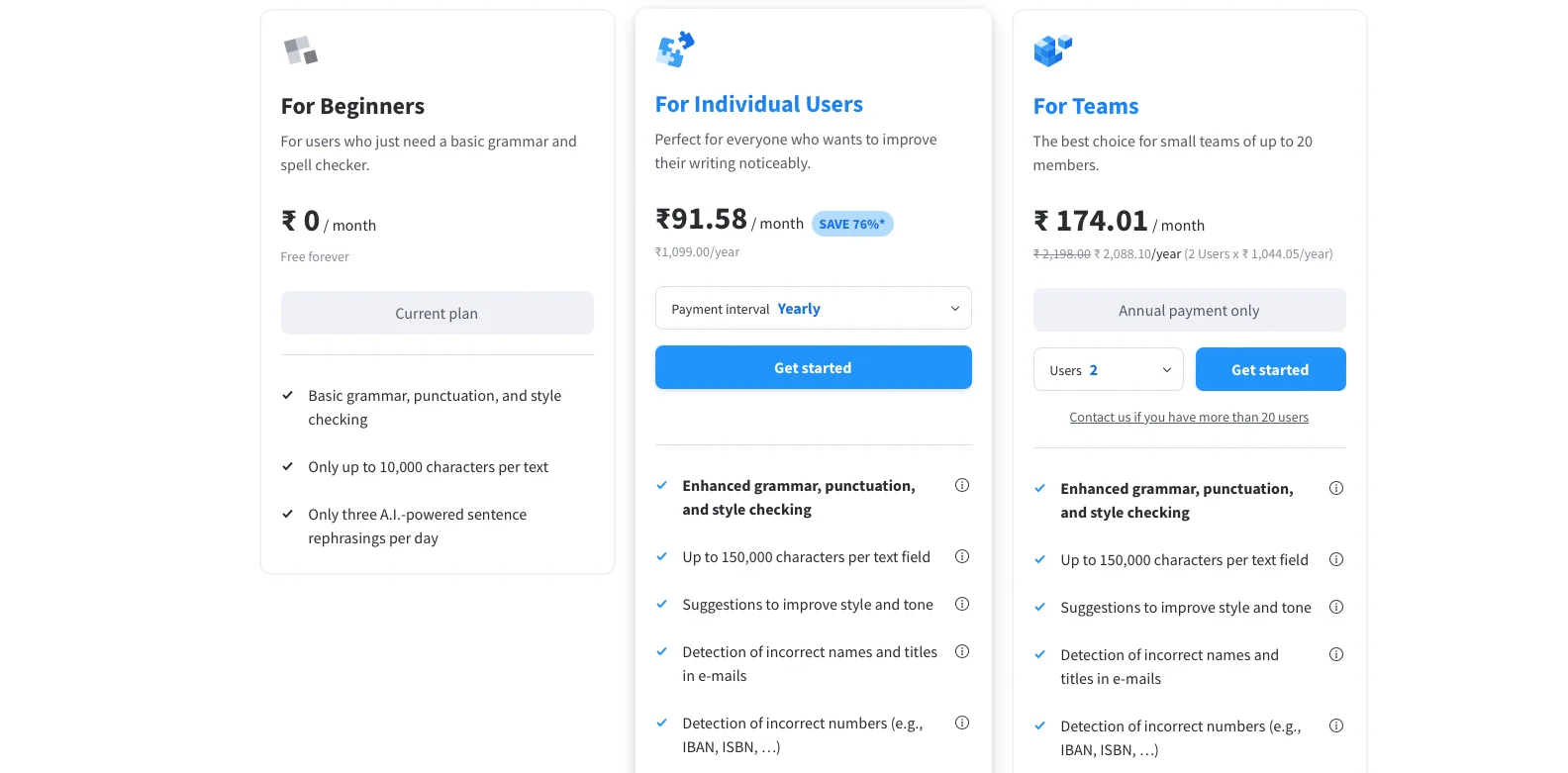
Task: Click the gray squares icon above For Beginners
Action: tap(300, 49)
